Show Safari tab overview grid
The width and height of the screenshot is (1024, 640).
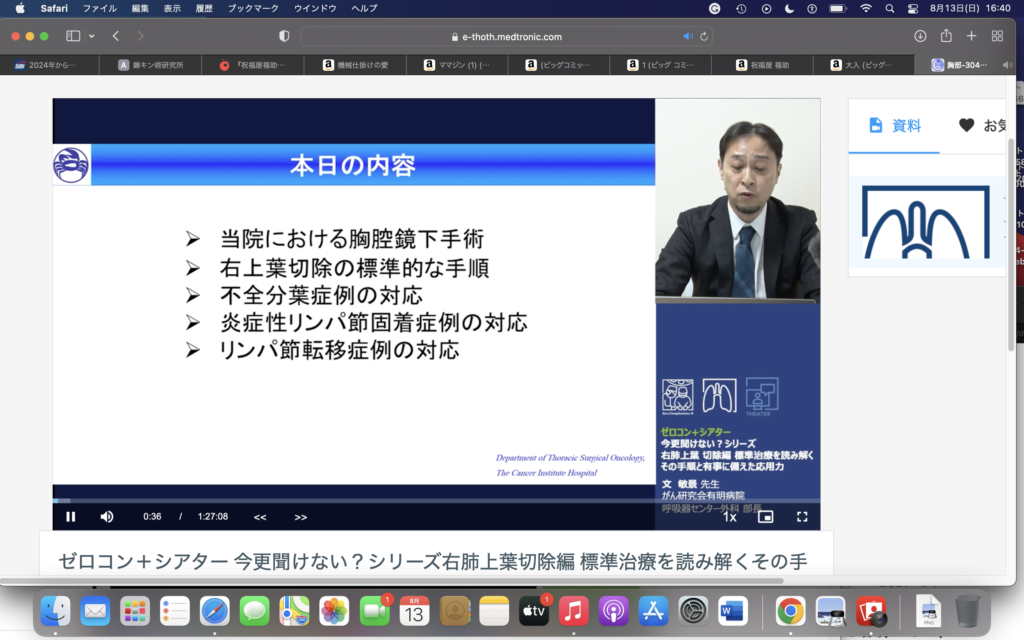pyautogui.click(x=997, y=36)
